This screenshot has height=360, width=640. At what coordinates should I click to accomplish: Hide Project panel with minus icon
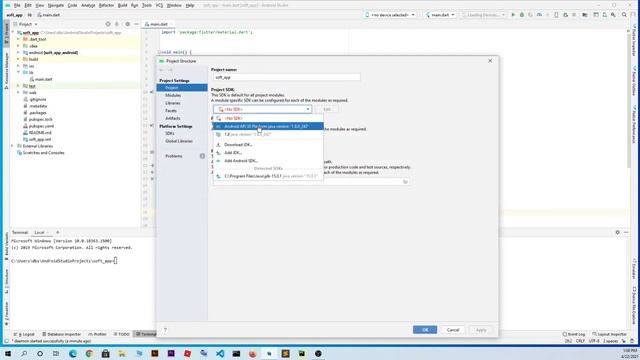(136, 24)
